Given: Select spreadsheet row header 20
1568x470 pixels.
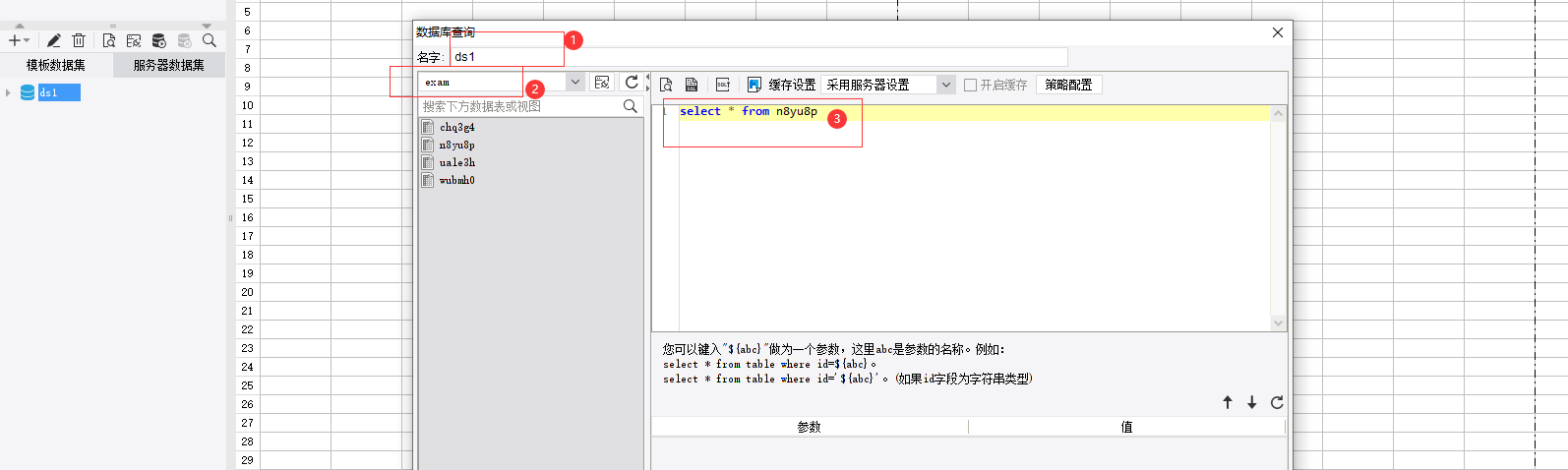Looking at the screenshot, I should pos(248,292).
